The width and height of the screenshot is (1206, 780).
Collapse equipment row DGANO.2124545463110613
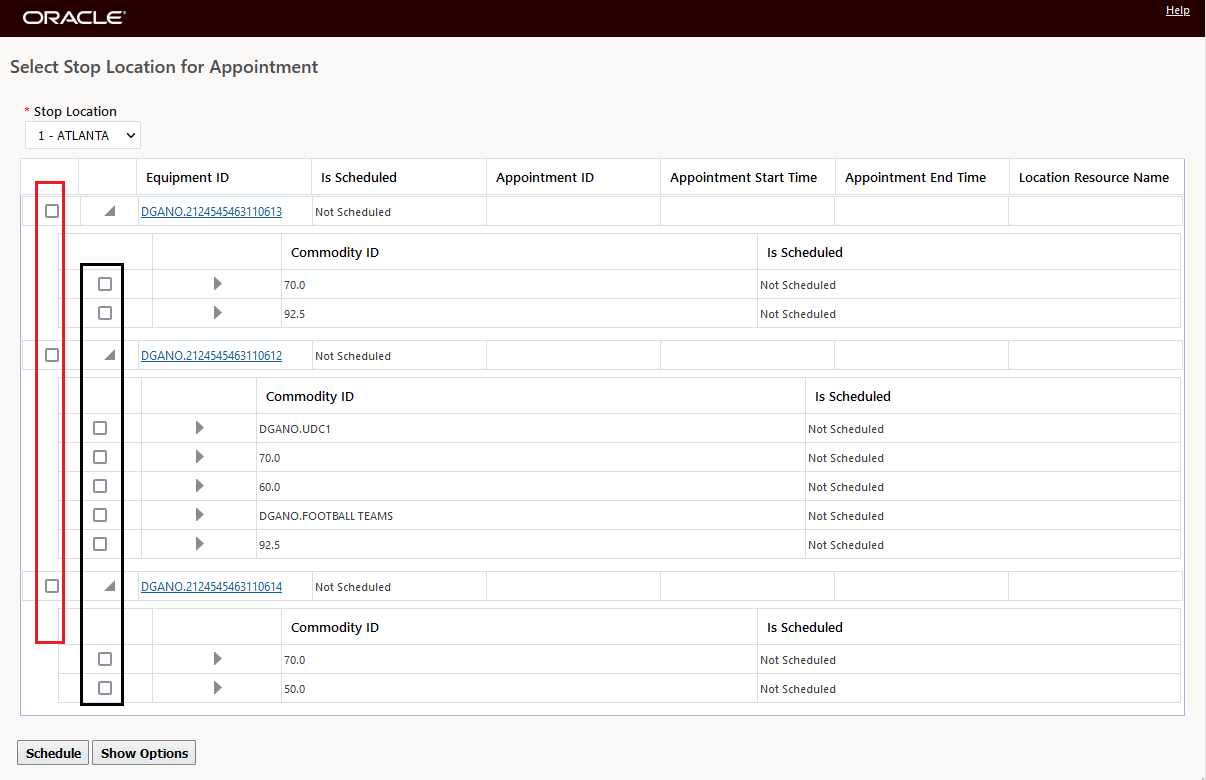110,211
